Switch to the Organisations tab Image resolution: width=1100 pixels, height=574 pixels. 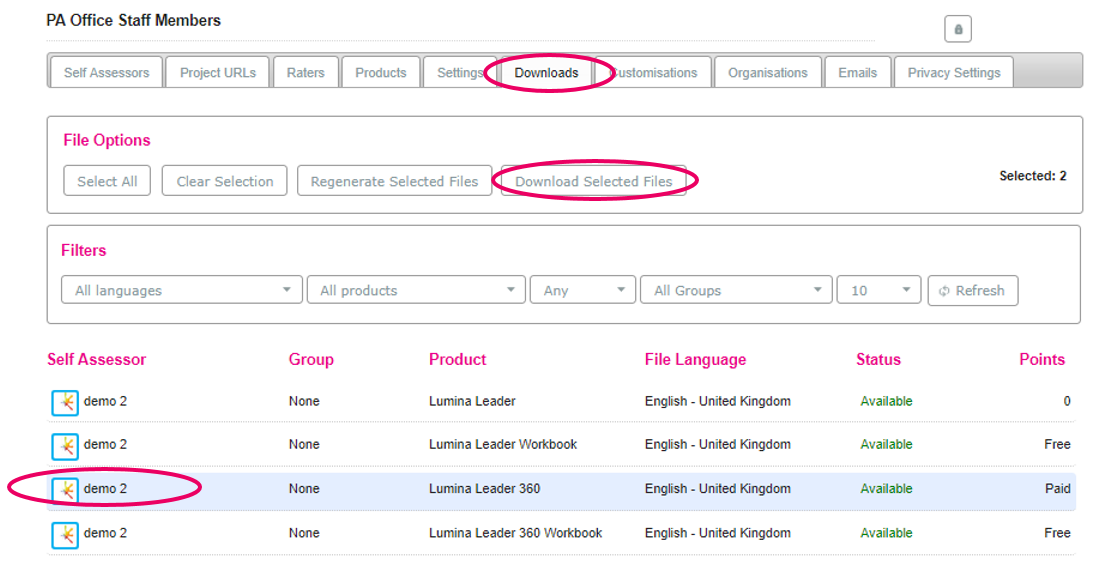767,72
